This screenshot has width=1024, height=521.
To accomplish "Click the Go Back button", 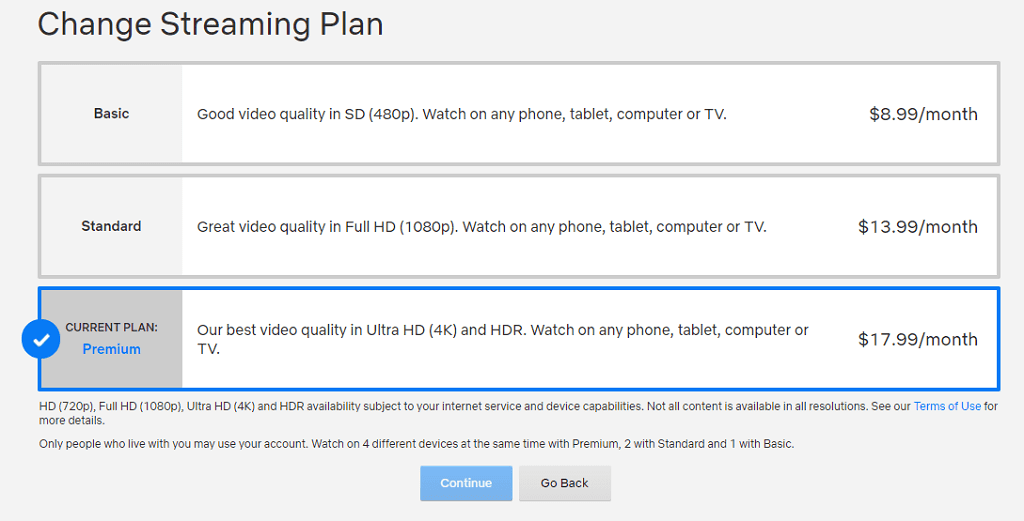I will (564, 483).
